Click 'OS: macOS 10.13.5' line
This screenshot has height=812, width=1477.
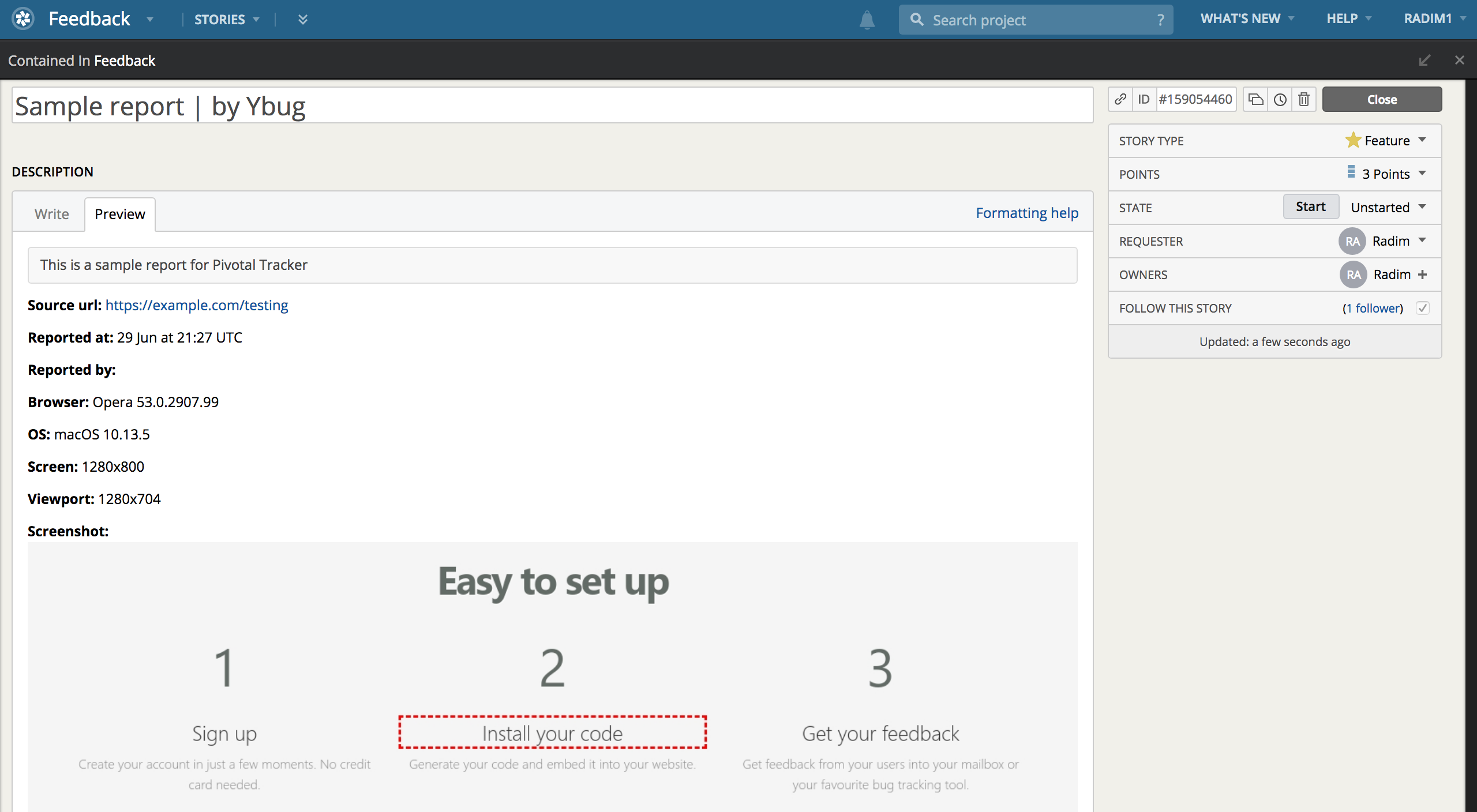[x=88, y=434]
